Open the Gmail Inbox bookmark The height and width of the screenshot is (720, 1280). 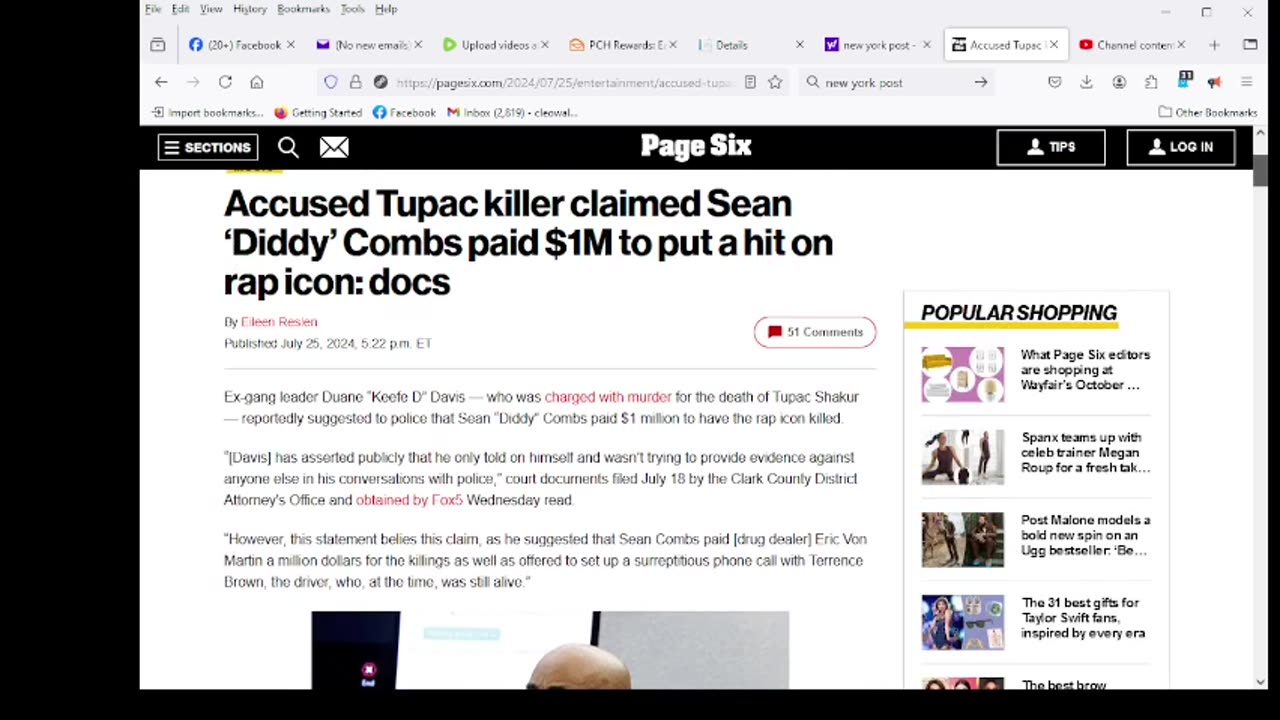(512, 112)
